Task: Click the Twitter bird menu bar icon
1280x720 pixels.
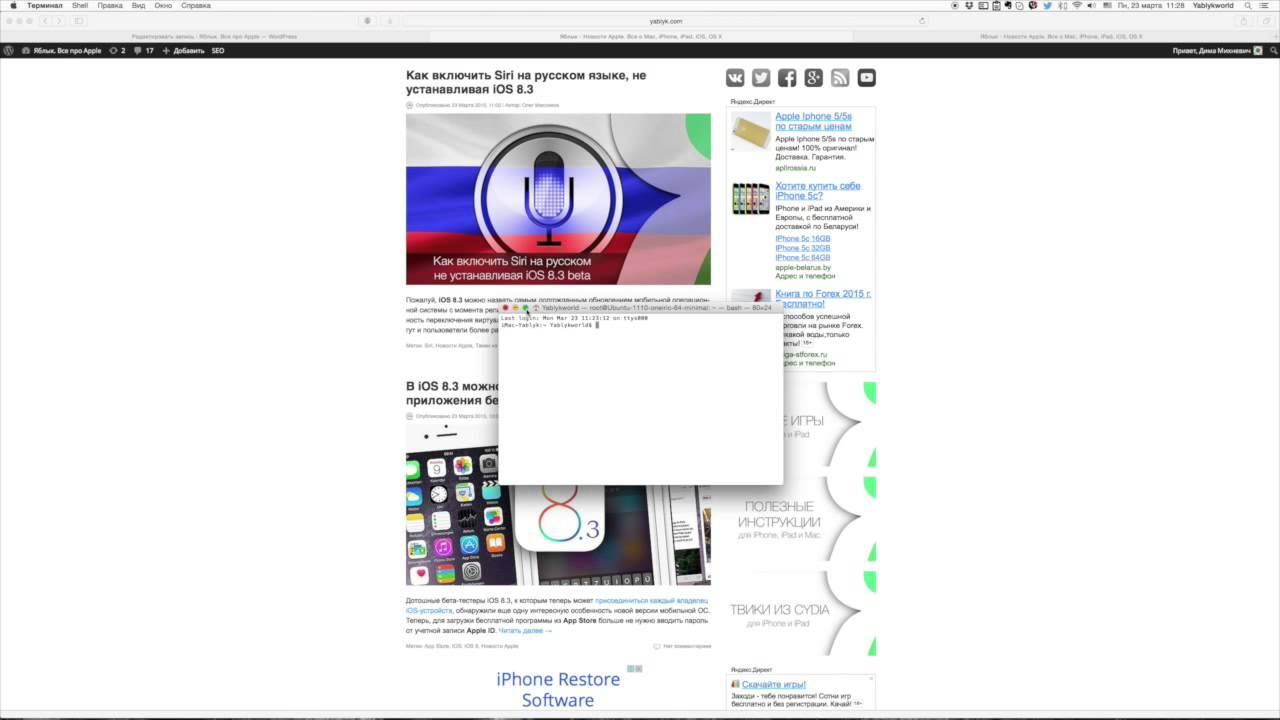Action: (1048, 6)
